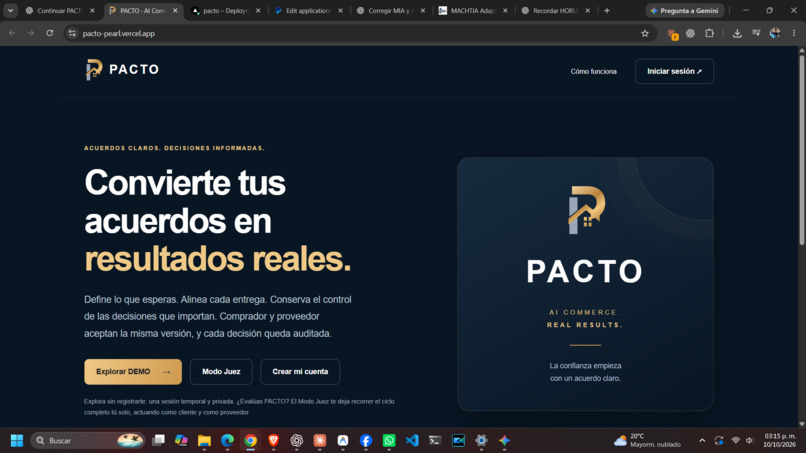Screen dimensions: 806x453
Task: Click the large PACTO logo in the right card
Action: [585, 235]
